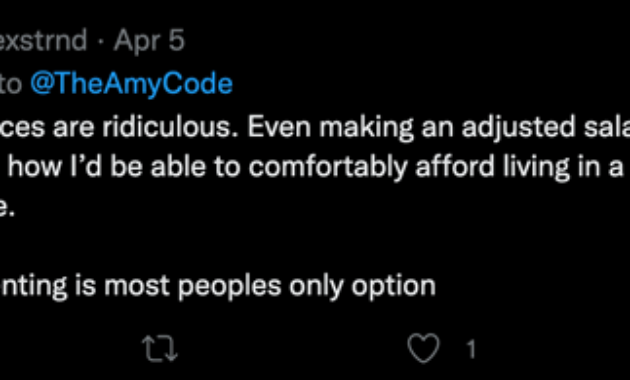Select the tweet line about ridiculous prices
Viewport: 630px width, 380px height.
tap(315, 127)
